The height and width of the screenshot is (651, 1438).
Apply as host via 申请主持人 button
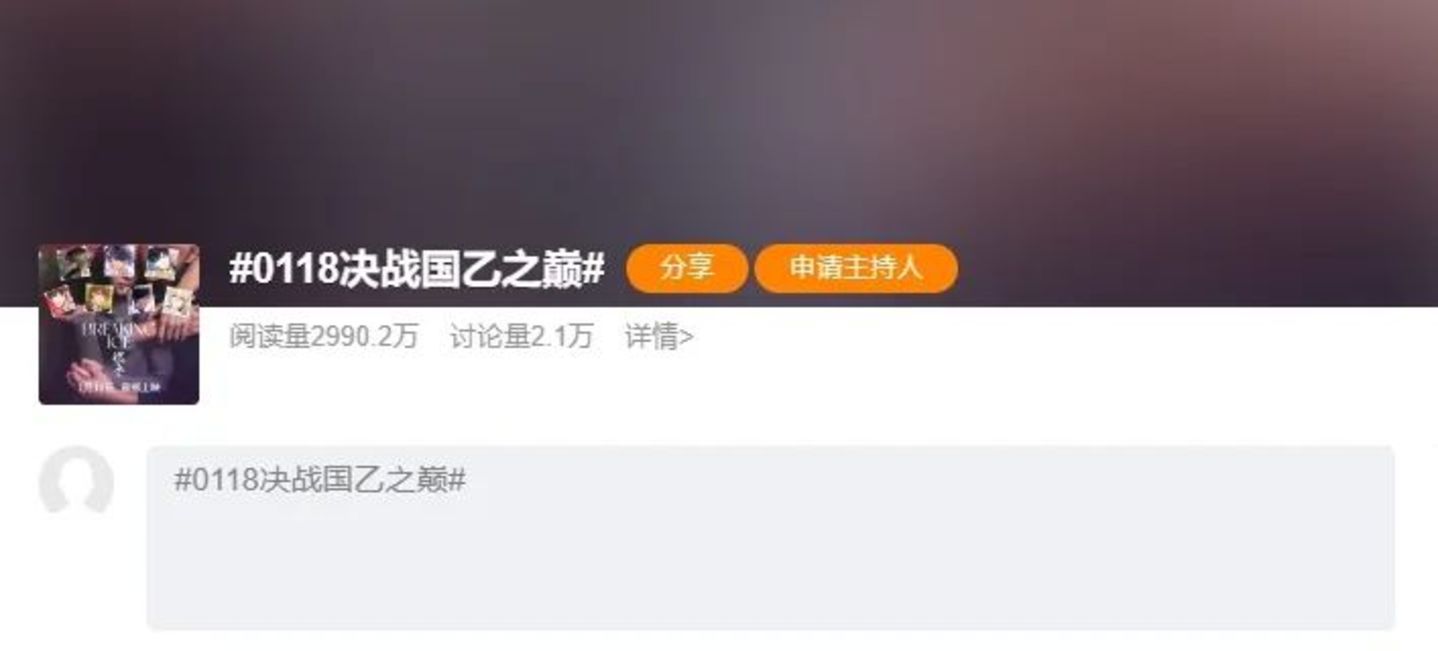[x=856, y=268]
